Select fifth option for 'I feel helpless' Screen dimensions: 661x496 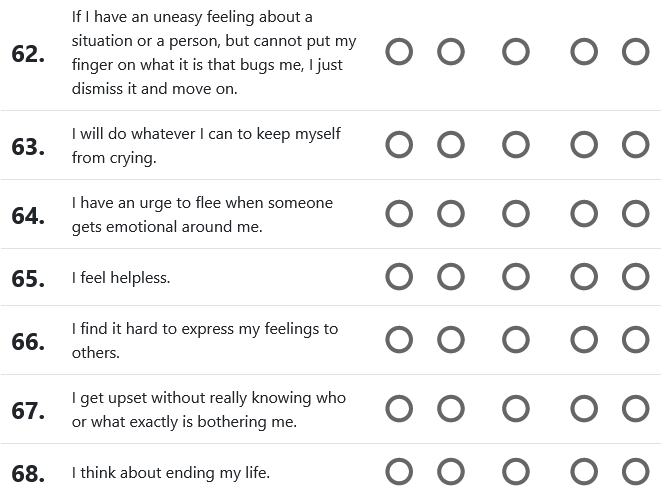tap(636, 277)
